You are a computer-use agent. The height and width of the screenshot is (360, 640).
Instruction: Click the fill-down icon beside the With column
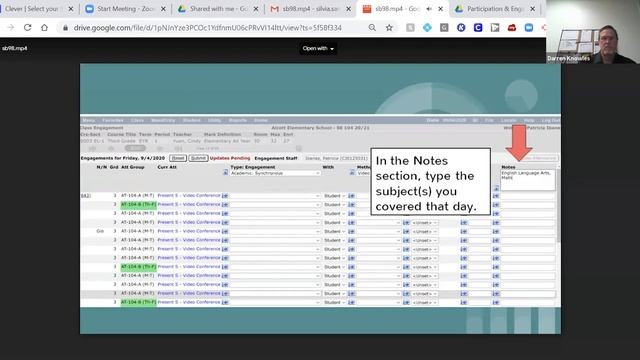coord(352,173)
